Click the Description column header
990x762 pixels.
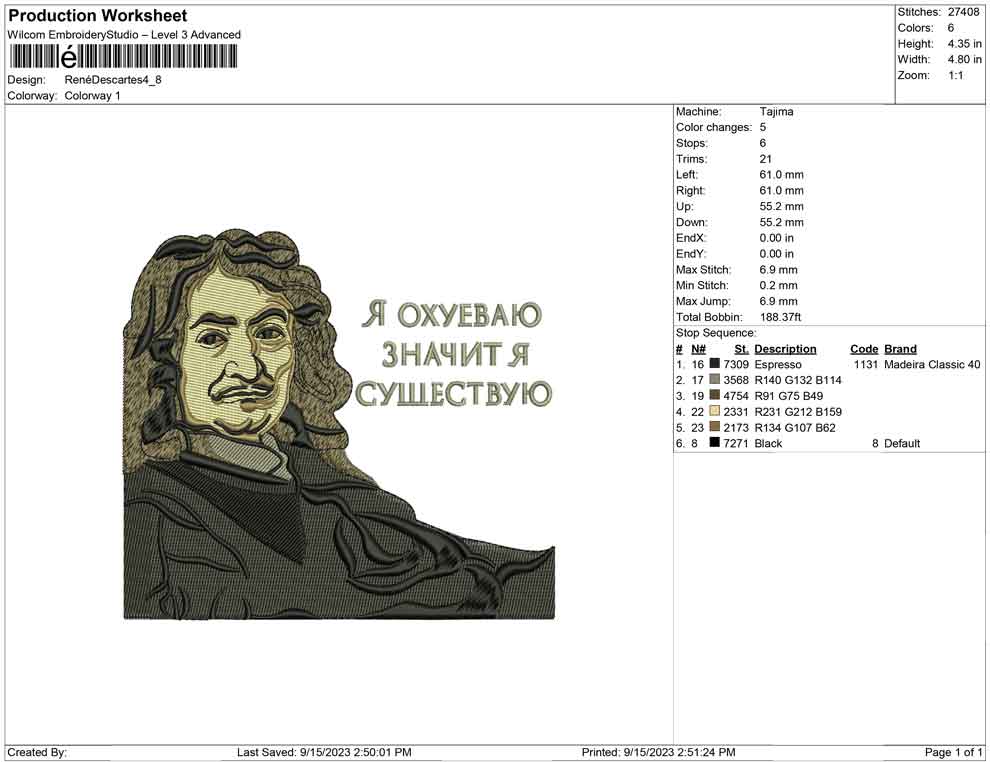(785, 349)
